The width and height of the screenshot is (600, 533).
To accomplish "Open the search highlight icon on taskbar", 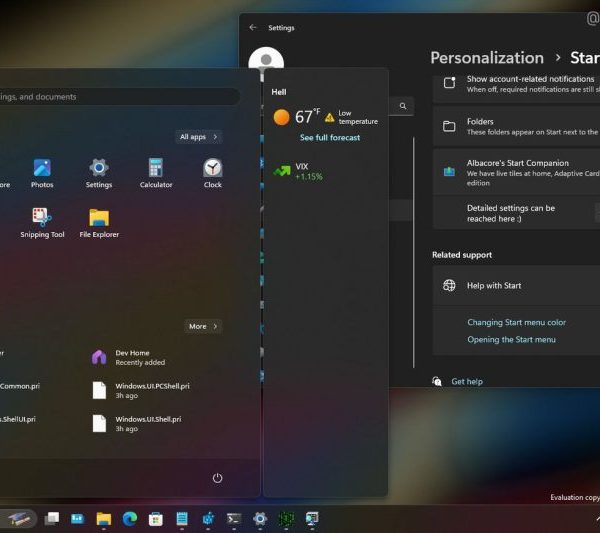I will tap(18, 519).
